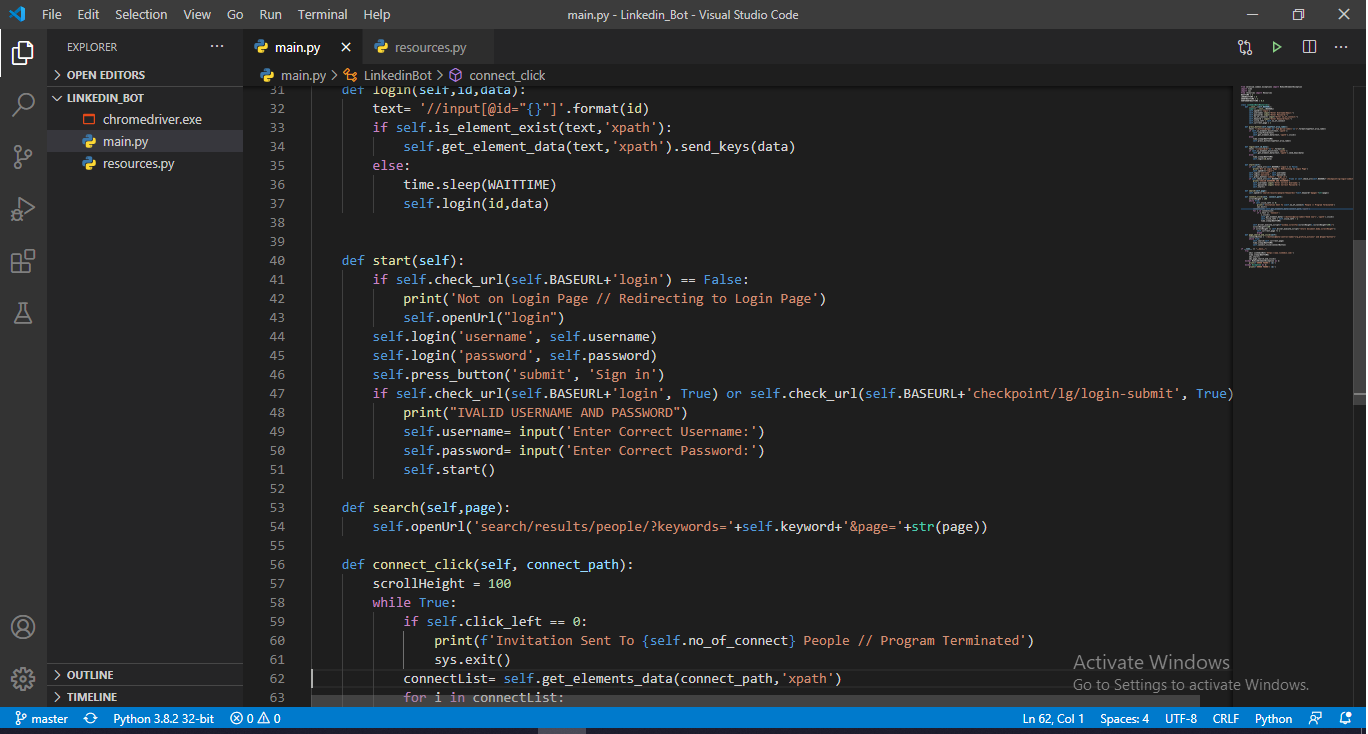Split the editor to the right
This screenshot has height=734, width=1368.
pos(1309,47)
